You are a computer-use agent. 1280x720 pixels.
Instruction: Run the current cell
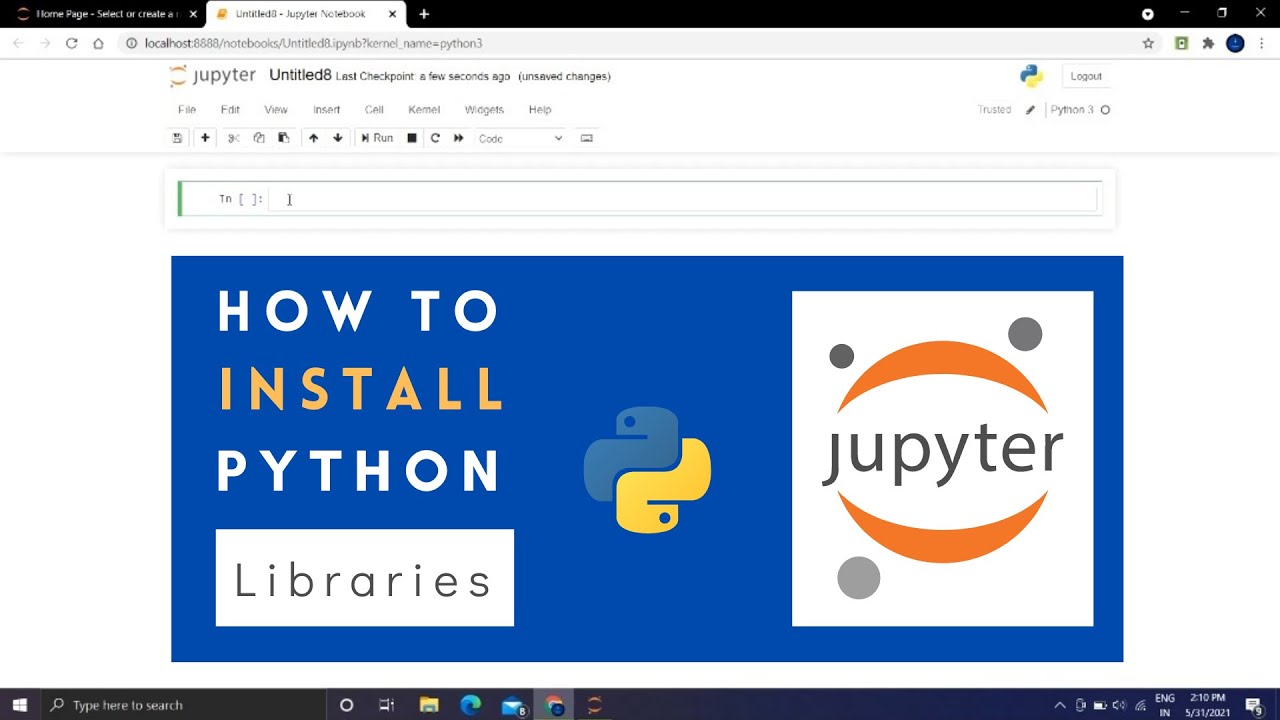pos(377,138)
